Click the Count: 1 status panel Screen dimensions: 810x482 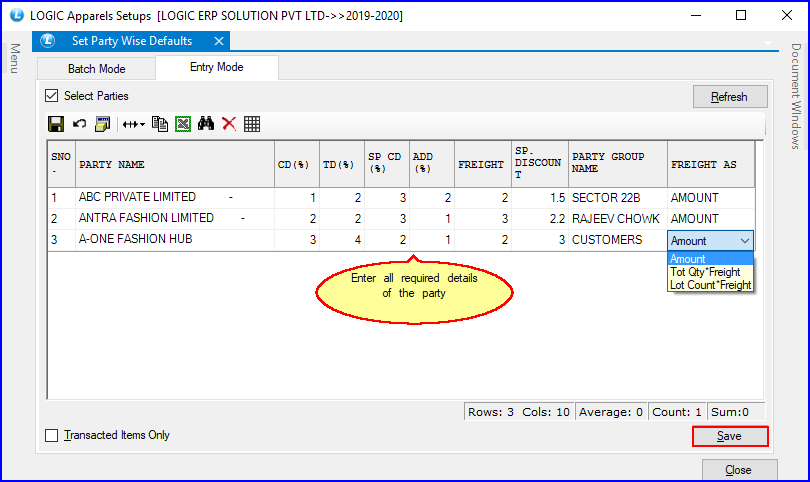pyautogui.click(x=677, y=412)
